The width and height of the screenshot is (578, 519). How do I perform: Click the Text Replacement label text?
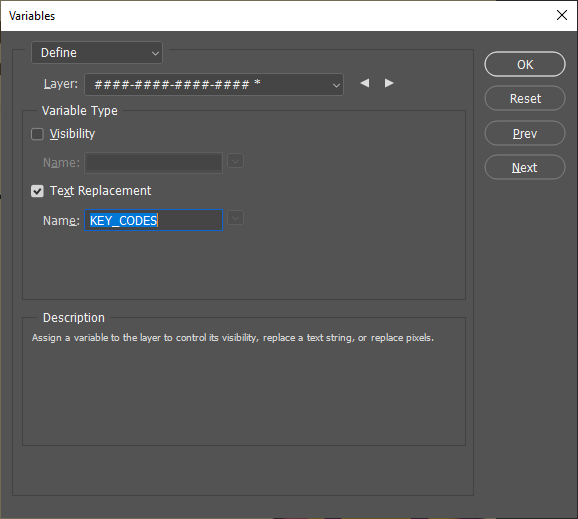click(100, 191)
